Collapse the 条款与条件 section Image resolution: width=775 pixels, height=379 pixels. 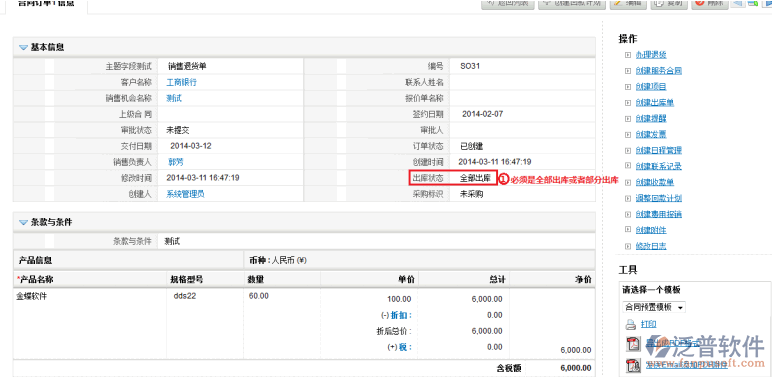click(23, 223)
